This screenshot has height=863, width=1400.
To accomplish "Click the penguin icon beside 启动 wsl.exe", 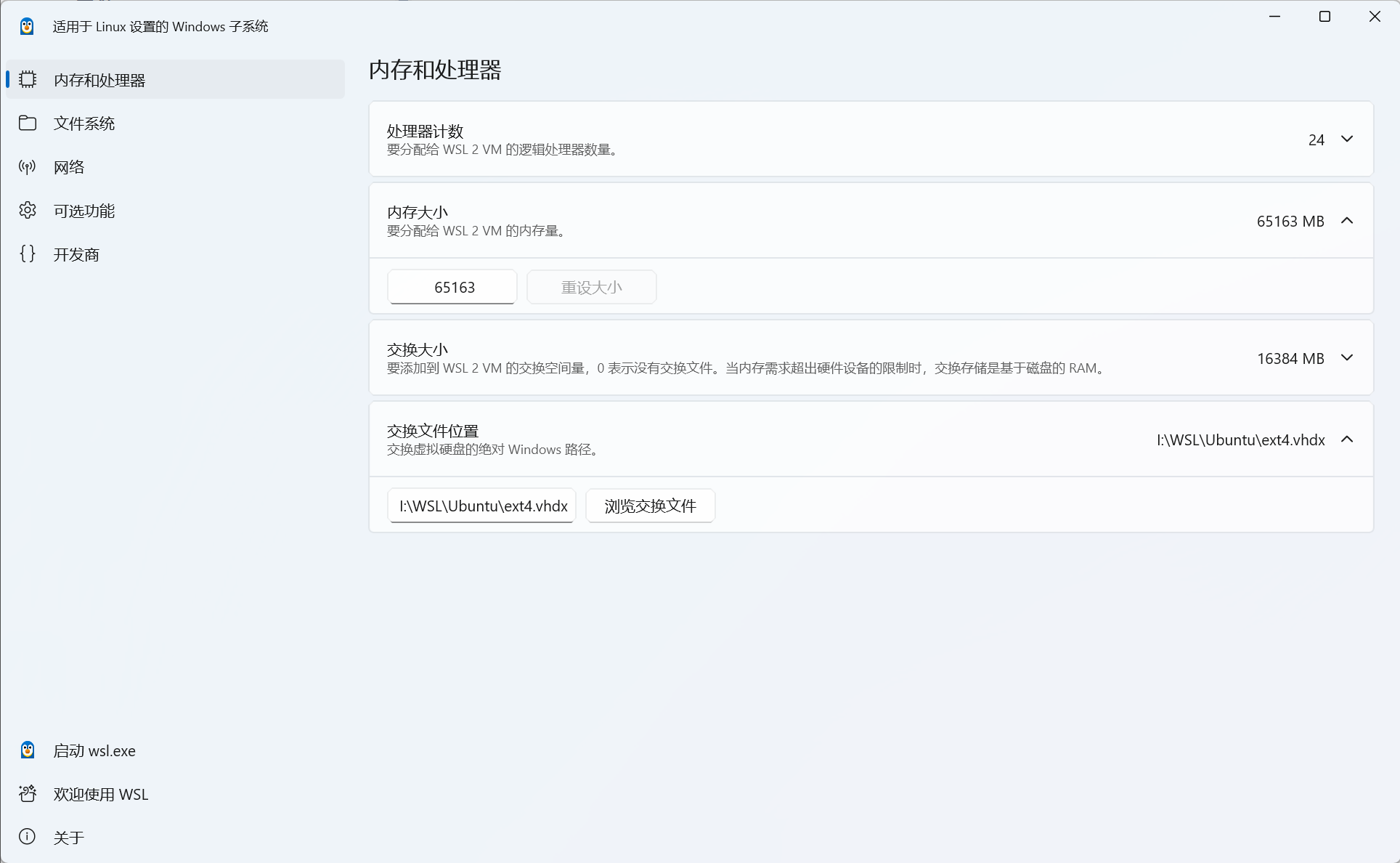I will tap(27, 750).
